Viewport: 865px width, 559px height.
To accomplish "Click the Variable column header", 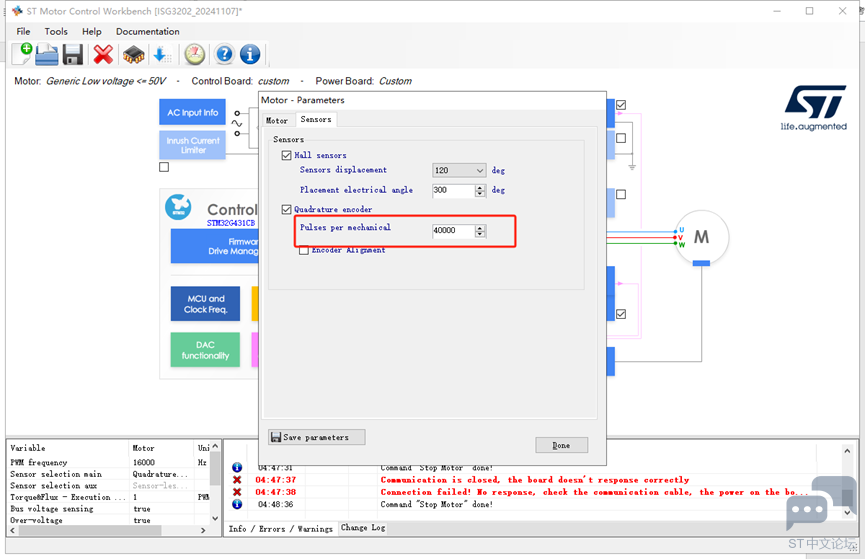I will pos(68,448).
